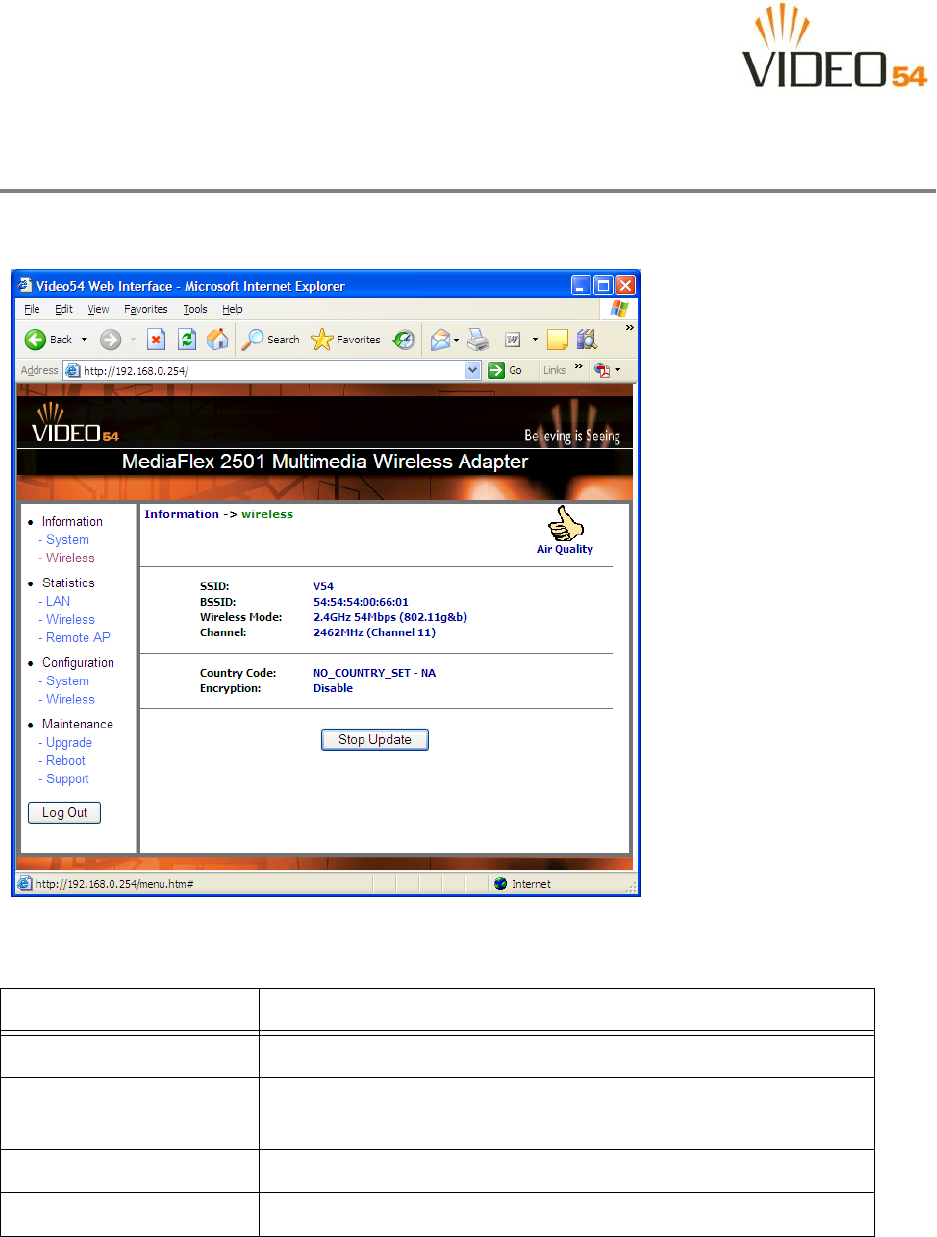Viewport: 937px width, 1237px height.
Task: Click the Log Out button
Action: (x=65, y=813)
